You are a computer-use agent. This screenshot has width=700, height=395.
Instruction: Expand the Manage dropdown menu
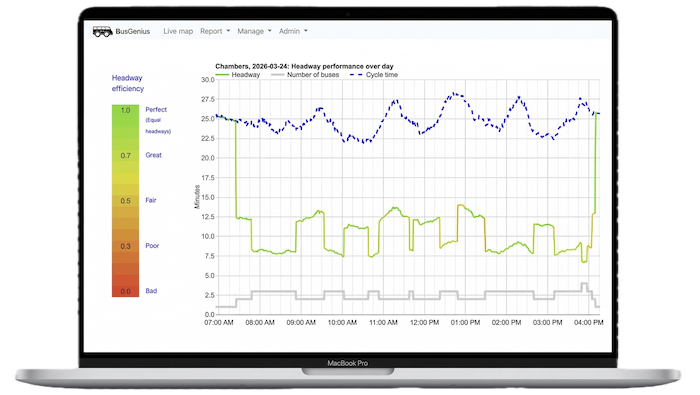[x=254, y=31]
